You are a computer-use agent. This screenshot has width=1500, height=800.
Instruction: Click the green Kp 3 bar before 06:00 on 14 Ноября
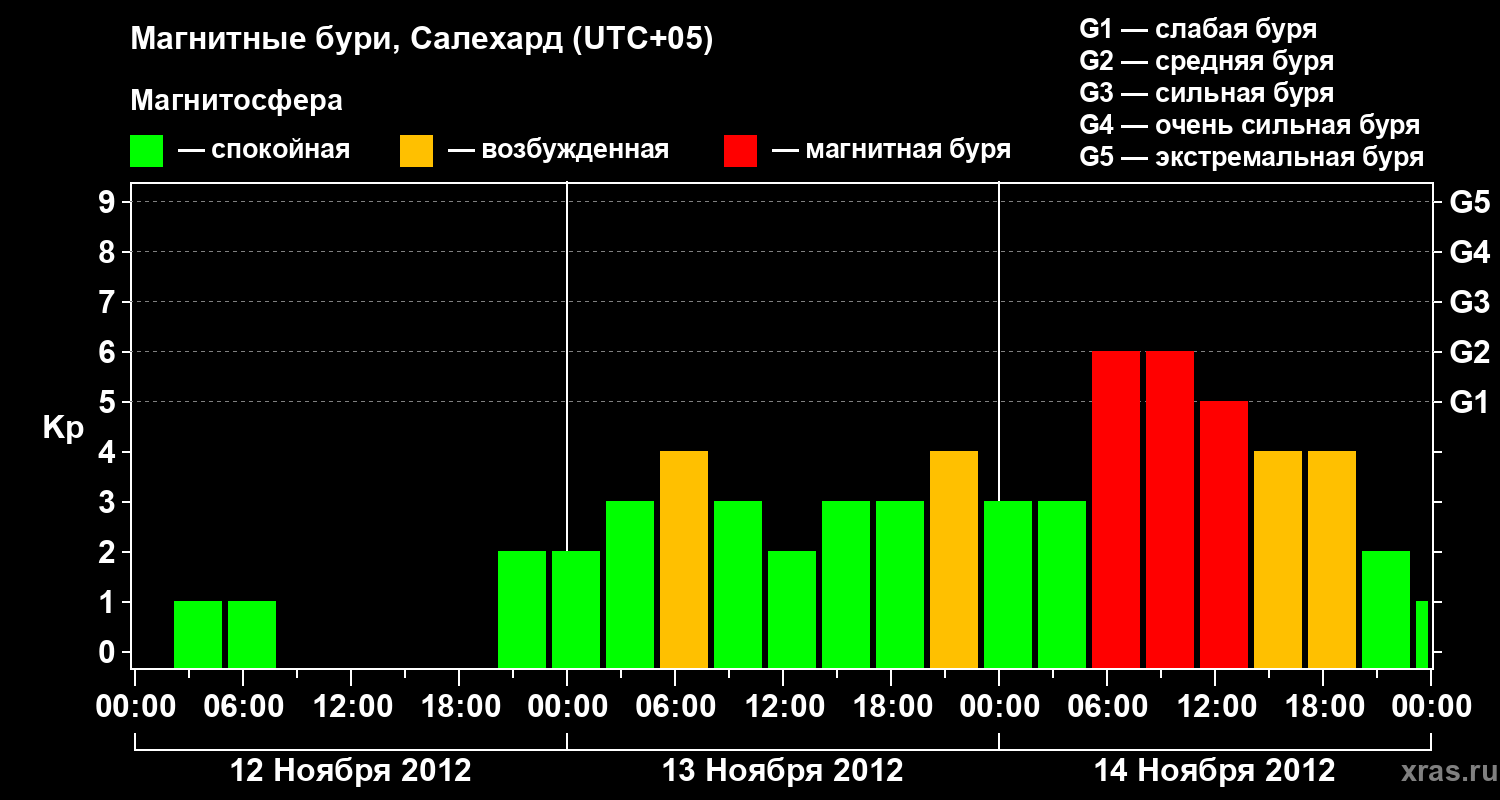pos(1062,584)
